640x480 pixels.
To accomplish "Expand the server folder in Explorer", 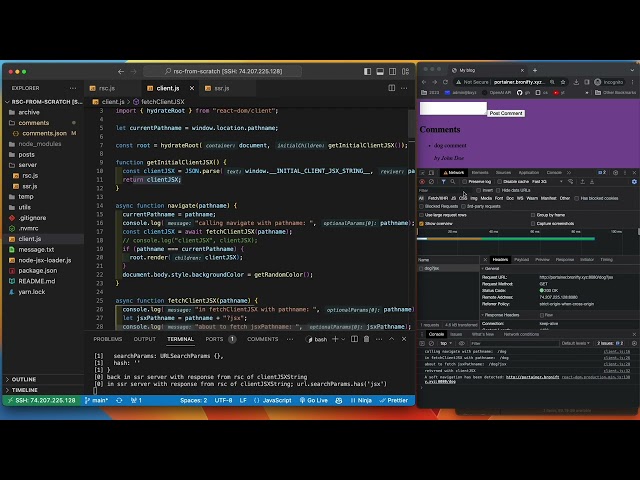I will pyautogui.click(x=27, y=165).
